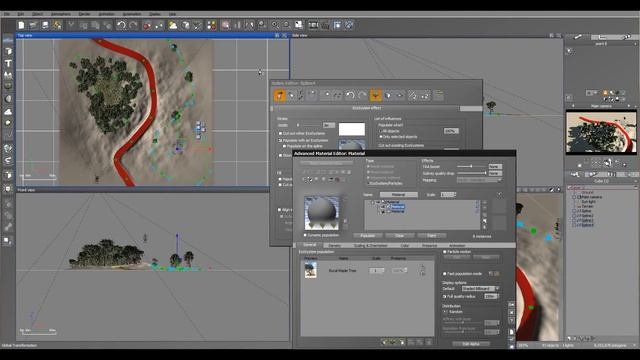This screenshot has width=640, height=360.
Task: Click the last icon in the Spline Editor toolbar
Action: click(x=438, y=96)
